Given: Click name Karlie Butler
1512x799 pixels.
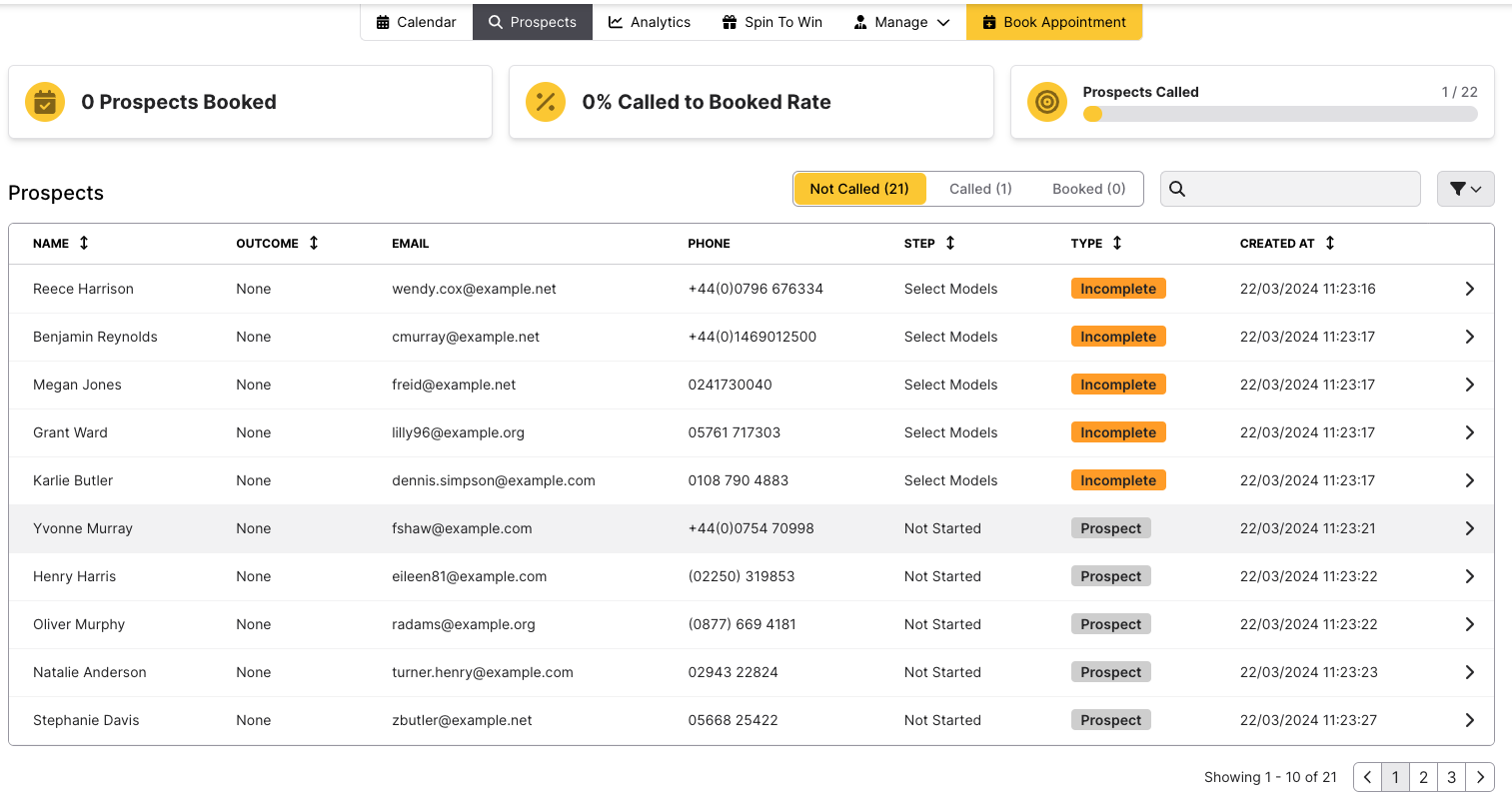Looking at the screenshot, I should click(x=73, y=480).
